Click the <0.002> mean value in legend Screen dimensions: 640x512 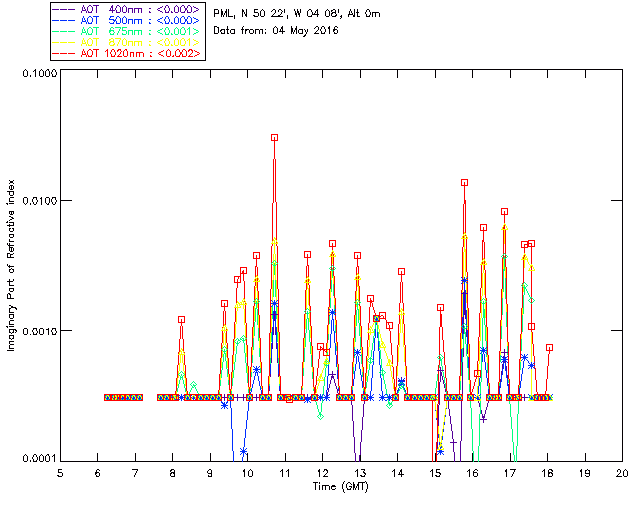click(179, 53)
